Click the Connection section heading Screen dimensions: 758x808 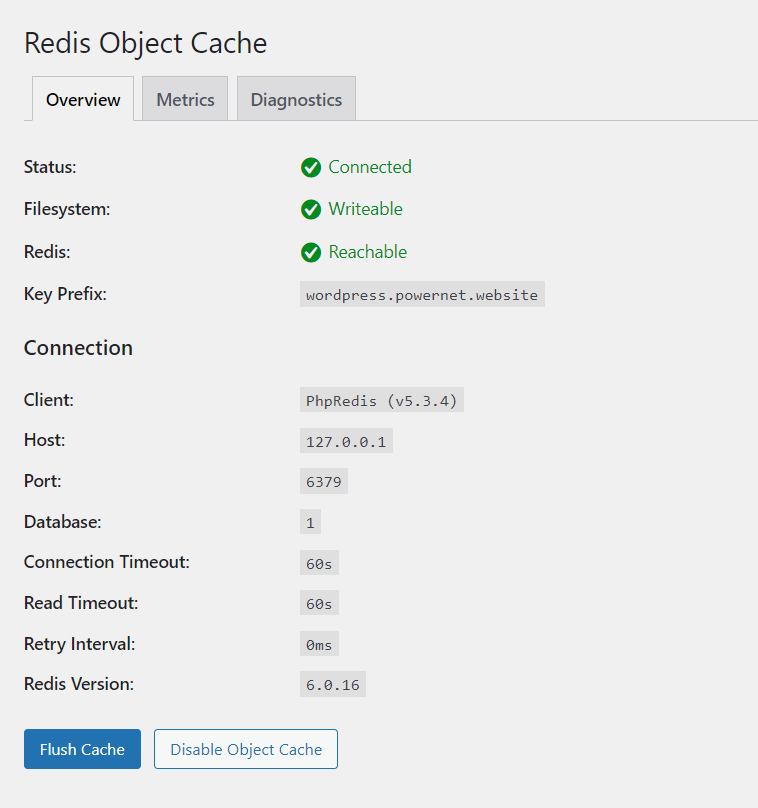pyautogui.click(x=78, y=348)
